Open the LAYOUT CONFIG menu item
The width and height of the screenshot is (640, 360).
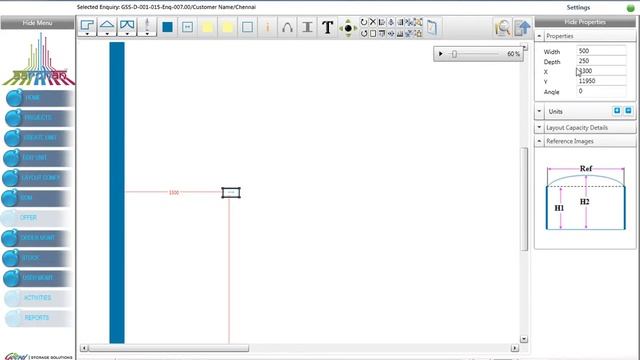point(37,178)
